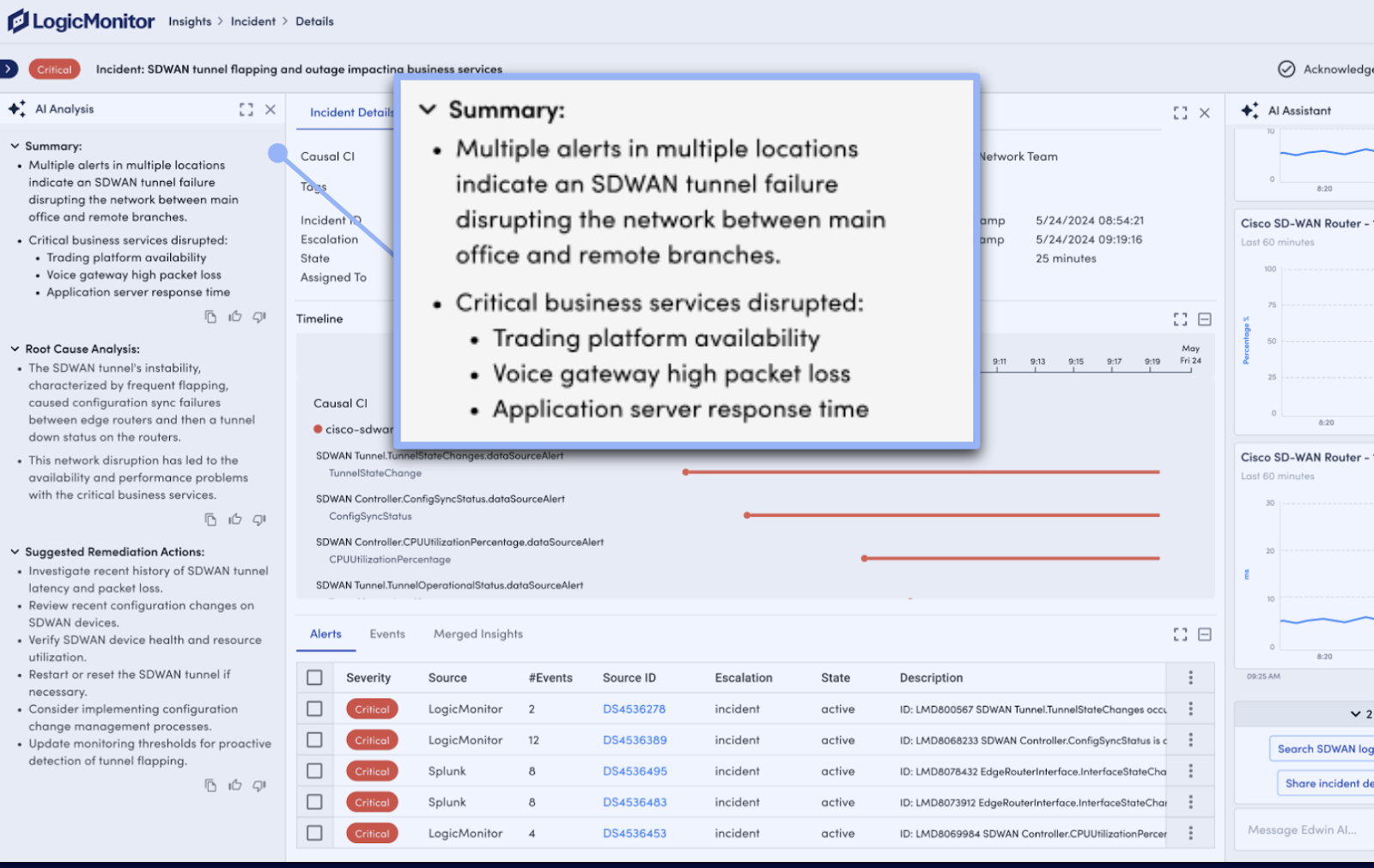Click the ConfigSyncStatus timeline bar
Viewport: 1374px width, 868px height.
952,515
